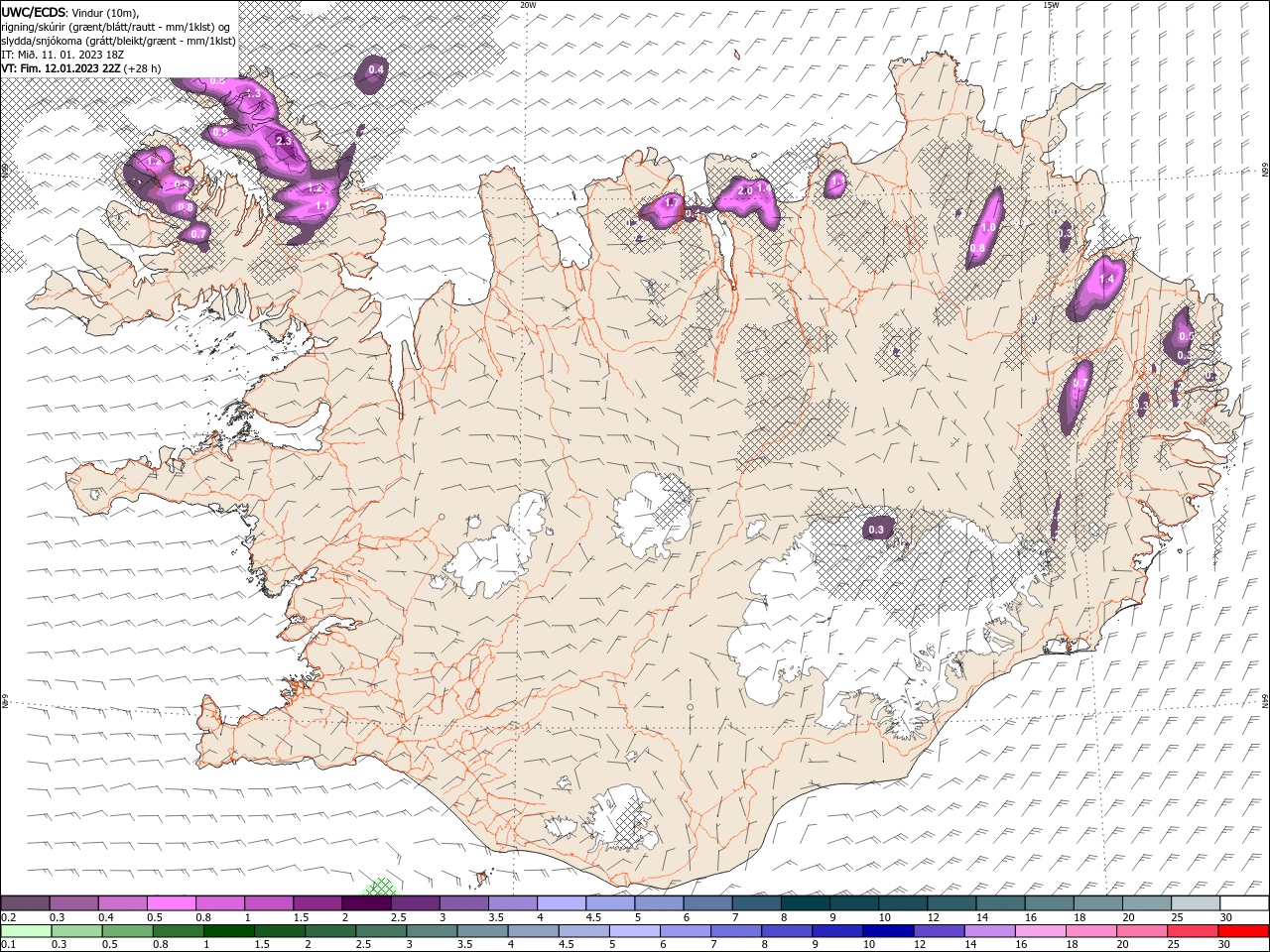Screen dimensions: 1270x952
Task: Pick the darkest green 1–1.5 bottom legend swatch
Action: point(228,931)
